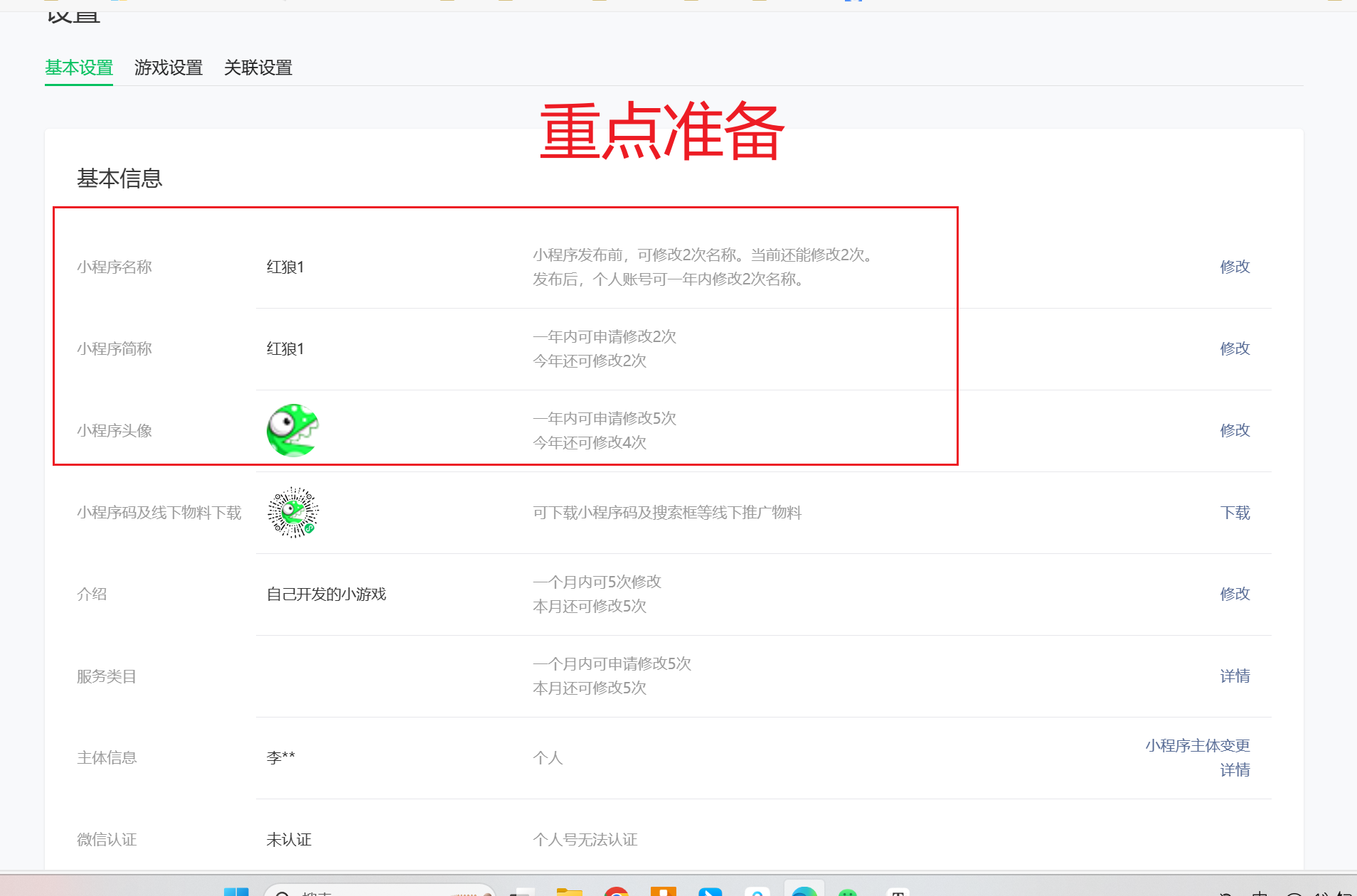
Task: Go to the 关联设置 tab
Action: click(x=258, y=68)
